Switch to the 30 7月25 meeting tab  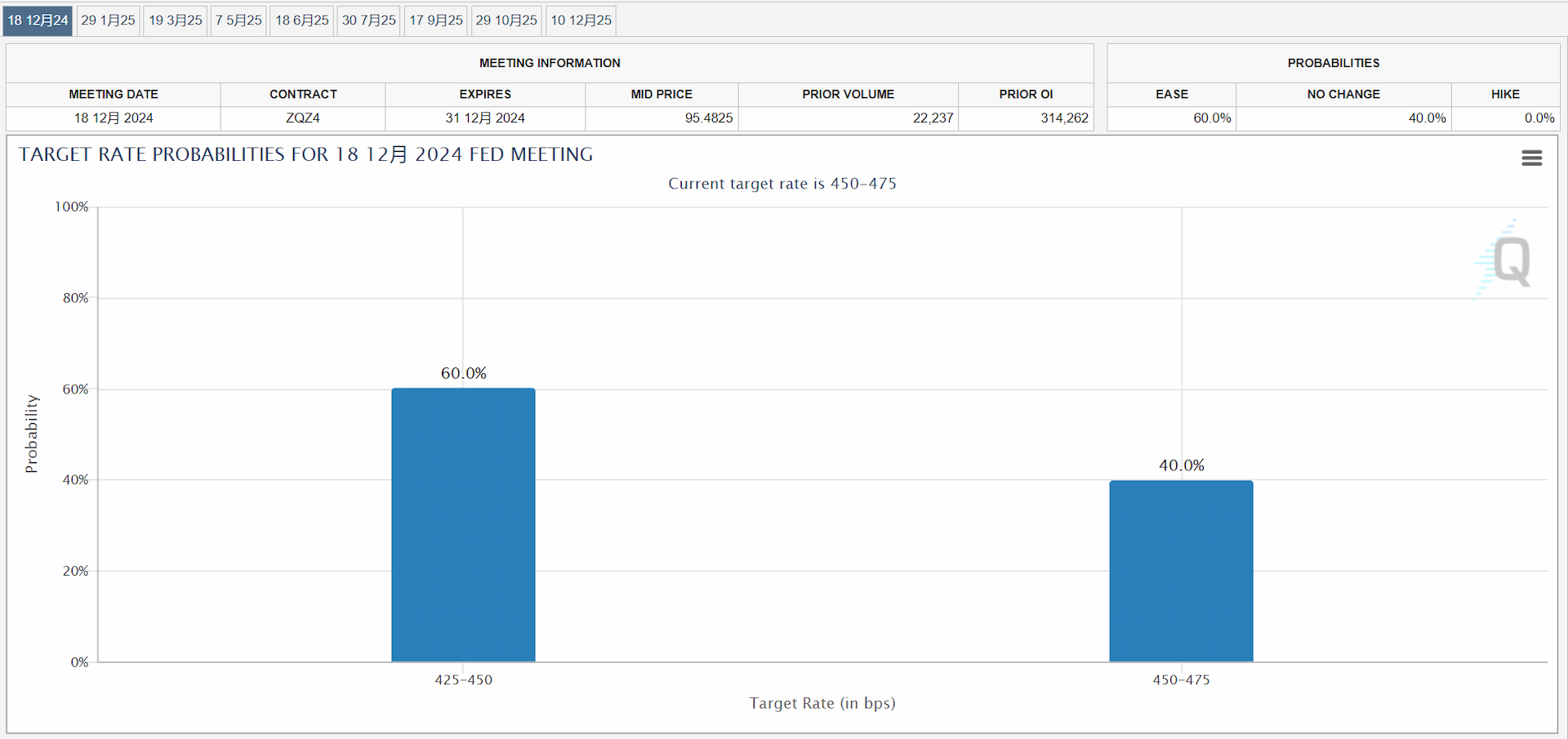368,20
